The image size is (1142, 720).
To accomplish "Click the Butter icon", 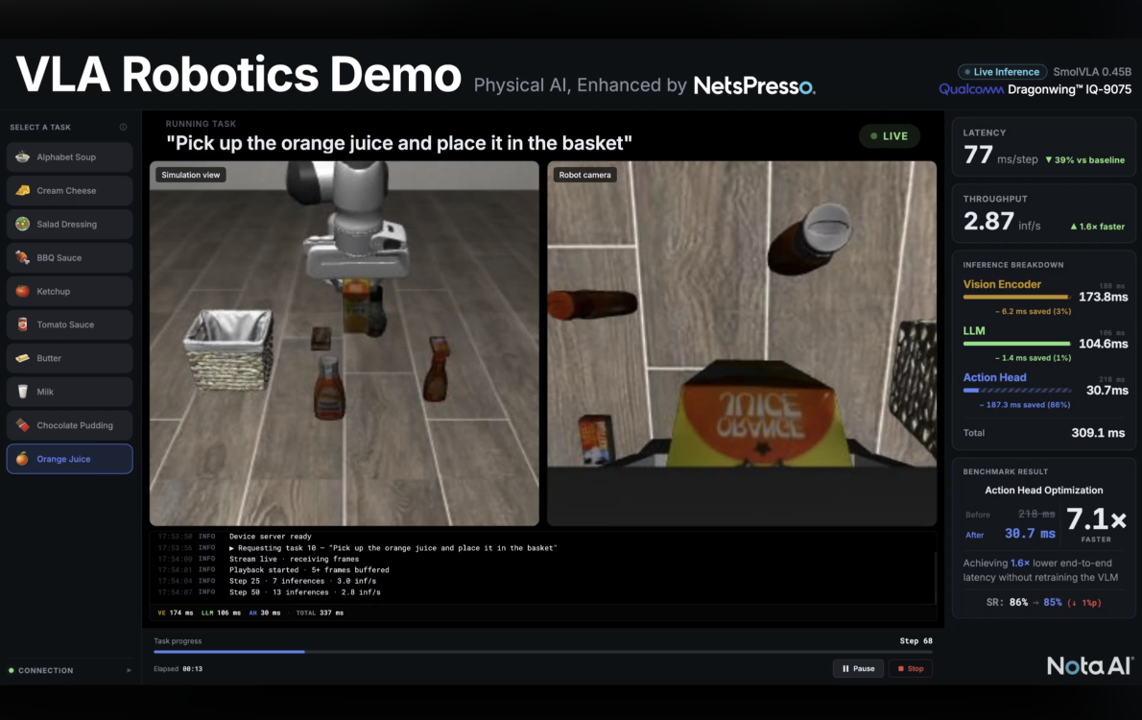I will (x=23, y=357).
